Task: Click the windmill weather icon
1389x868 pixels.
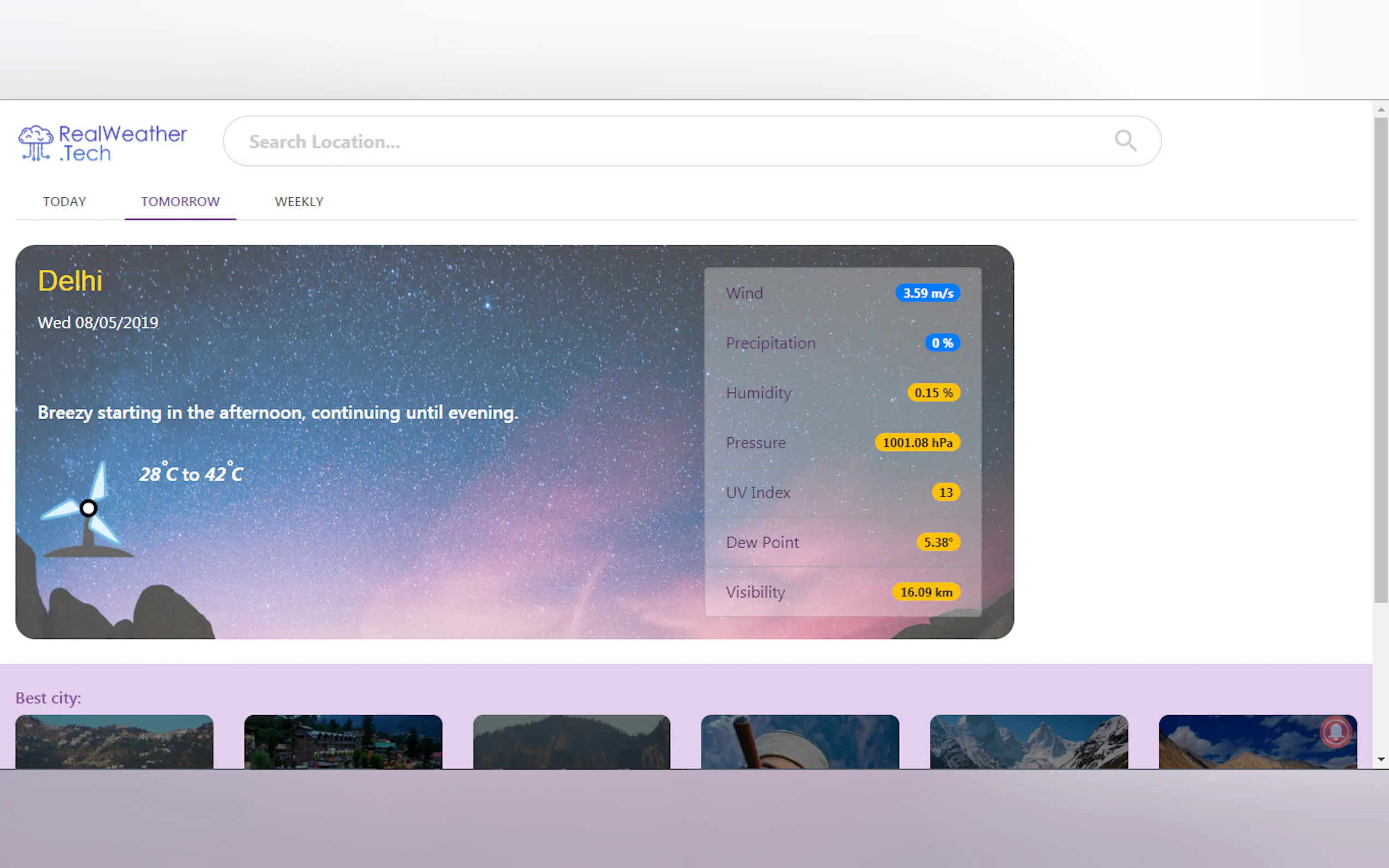Action: [87, 510]
